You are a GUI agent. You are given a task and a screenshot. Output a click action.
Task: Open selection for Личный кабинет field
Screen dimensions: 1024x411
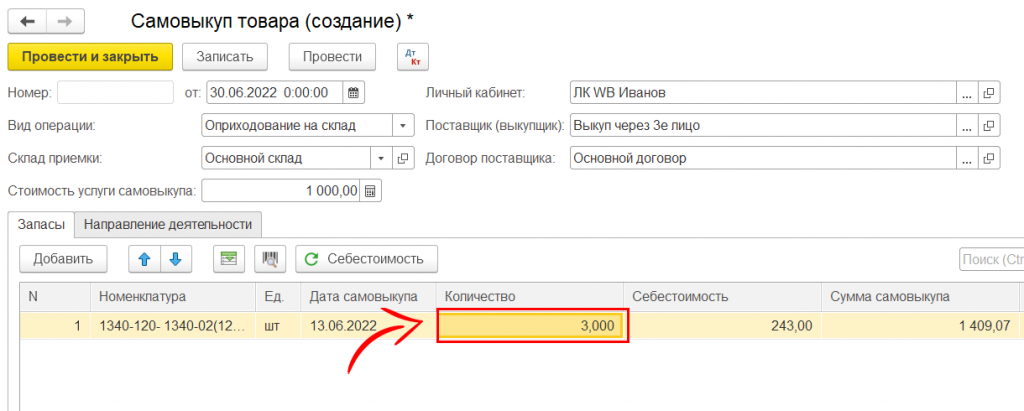(x=966, y=93)
